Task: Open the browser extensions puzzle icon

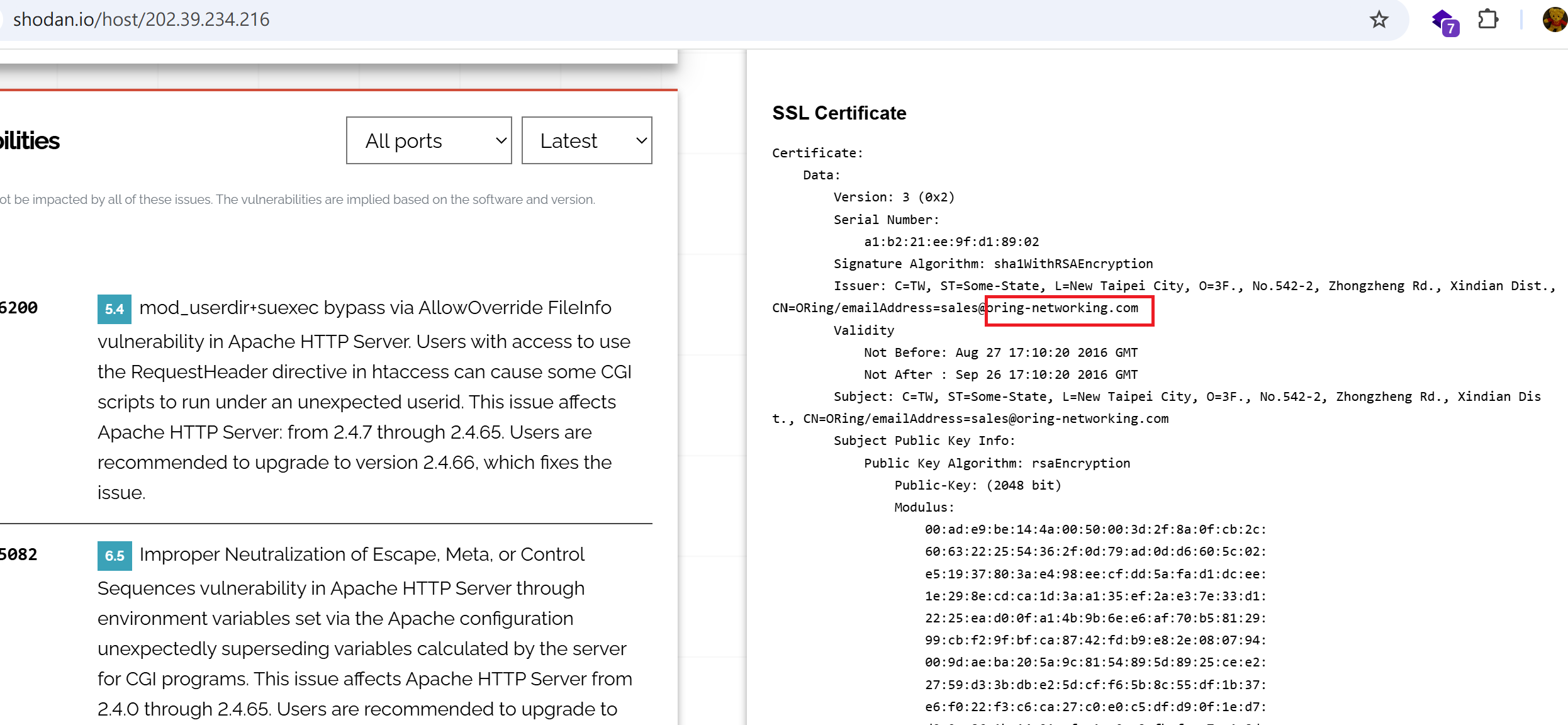Action: [x=1487, y=20]
